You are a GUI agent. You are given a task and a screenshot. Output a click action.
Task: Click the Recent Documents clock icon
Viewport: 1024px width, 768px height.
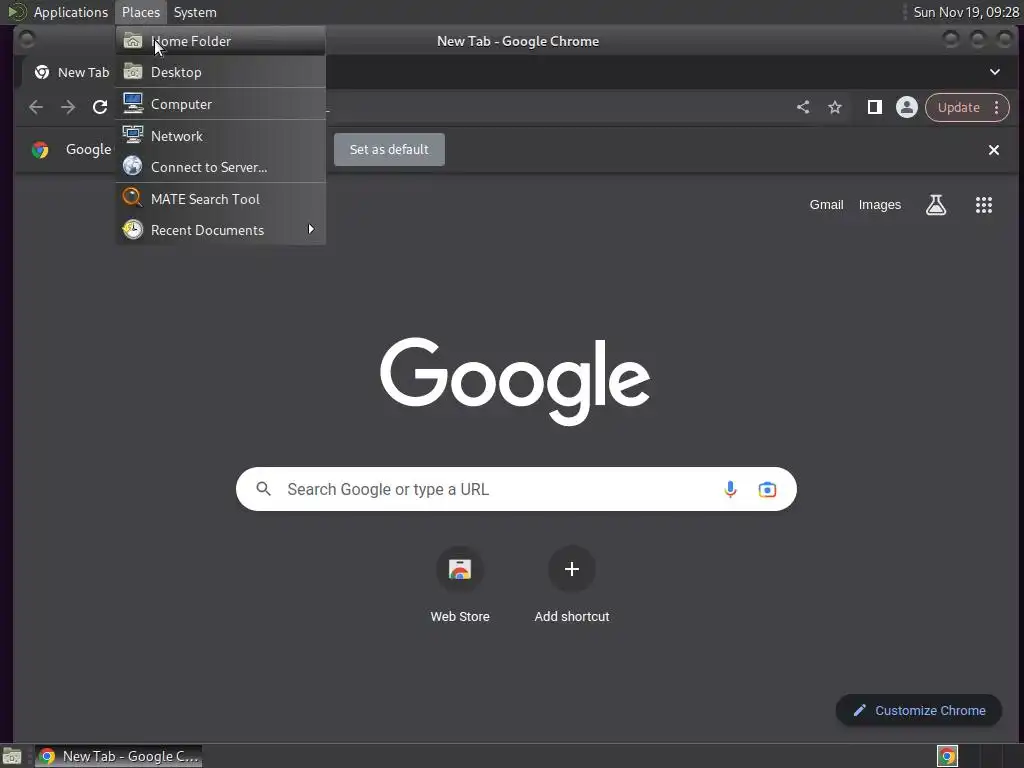point(133,229)
